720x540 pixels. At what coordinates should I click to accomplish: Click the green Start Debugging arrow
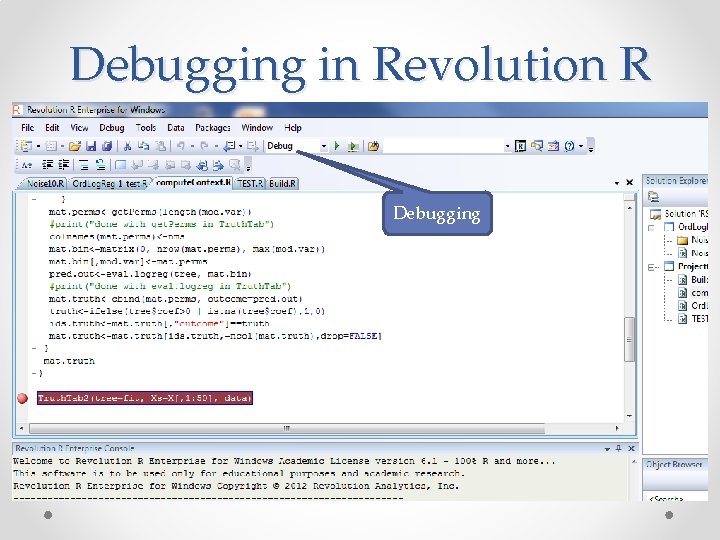[337, 146]
